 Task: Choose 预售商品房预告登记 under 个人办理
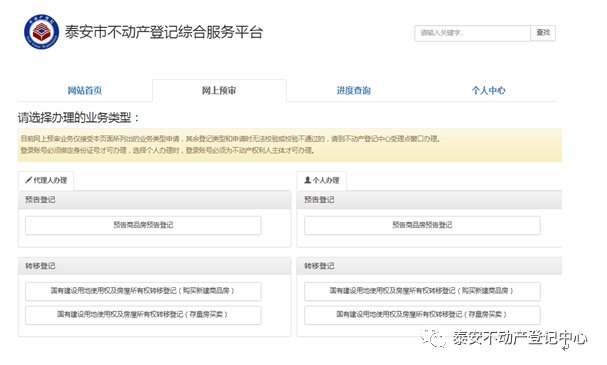click(422, 225)
